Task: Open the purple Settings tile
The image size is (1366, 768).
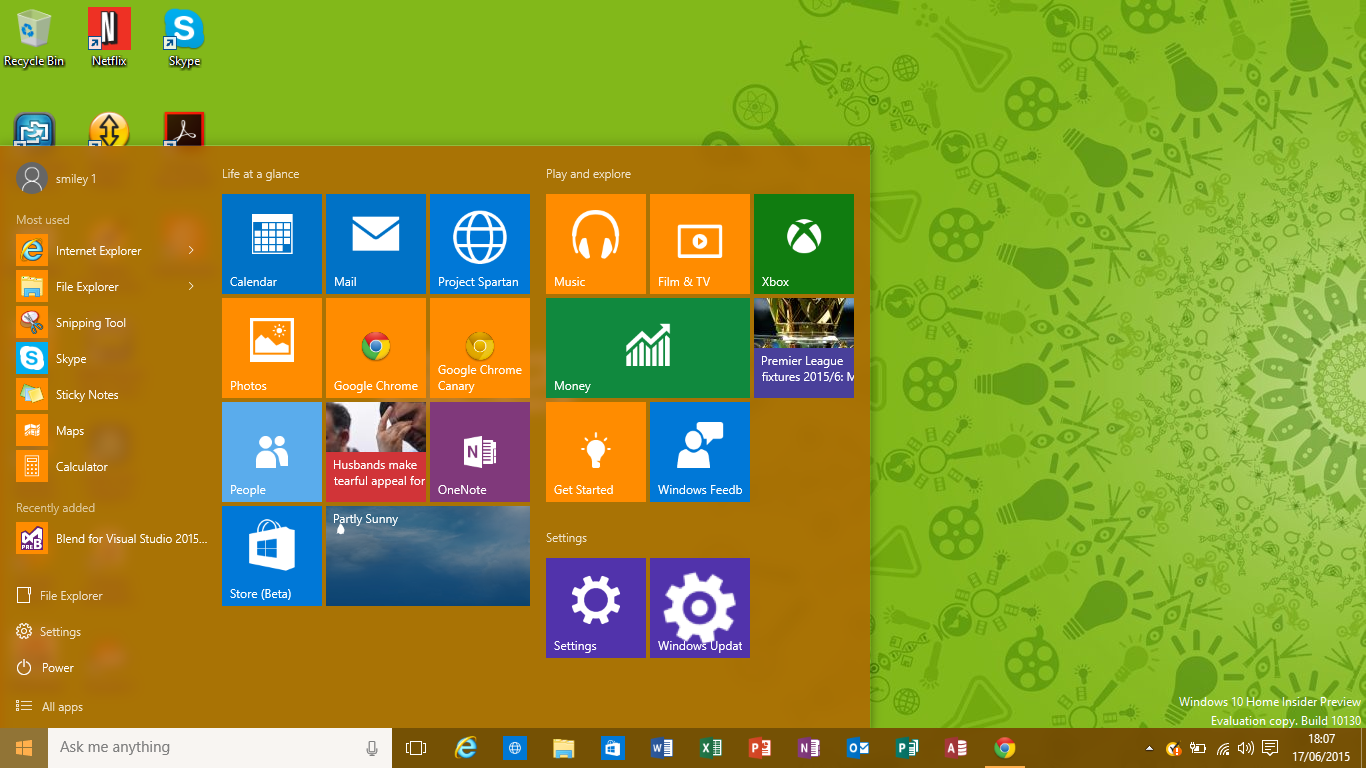Action: coord(596,608)
